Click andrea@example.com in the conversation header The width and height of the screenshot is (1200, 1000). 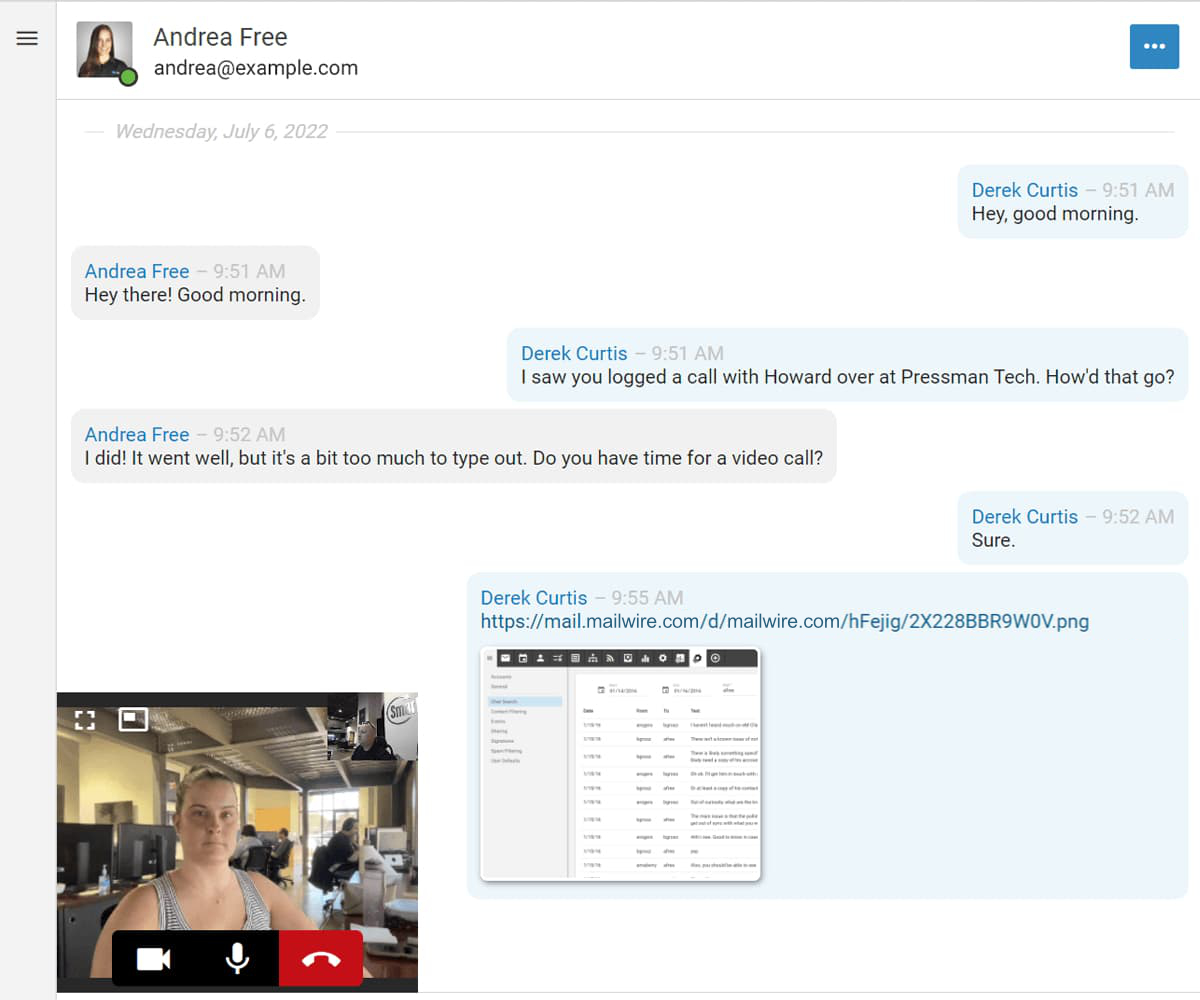tap(256, 68)
